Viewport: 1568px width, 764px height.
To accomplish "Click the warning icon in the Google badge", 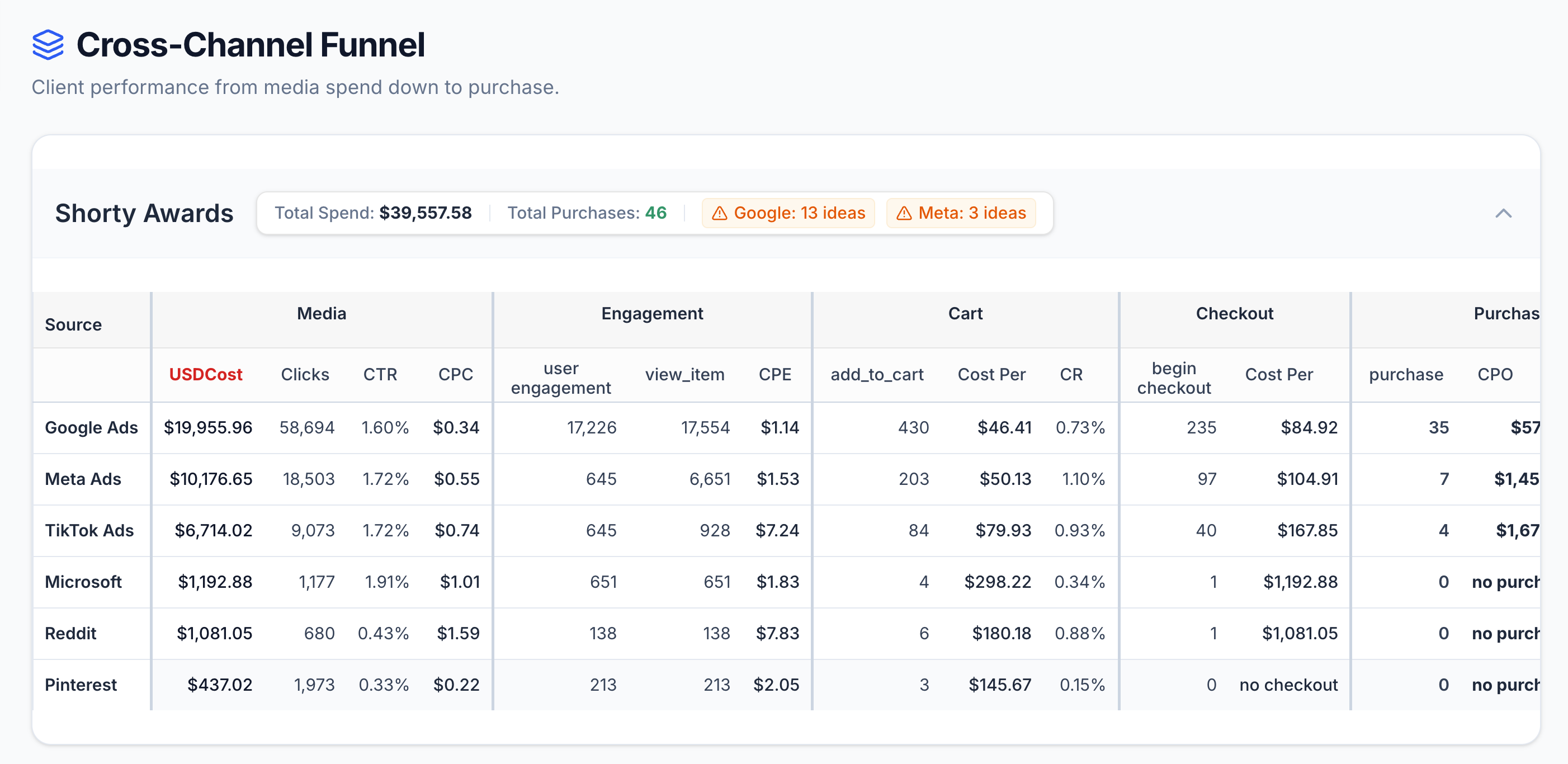I will 721,213.
